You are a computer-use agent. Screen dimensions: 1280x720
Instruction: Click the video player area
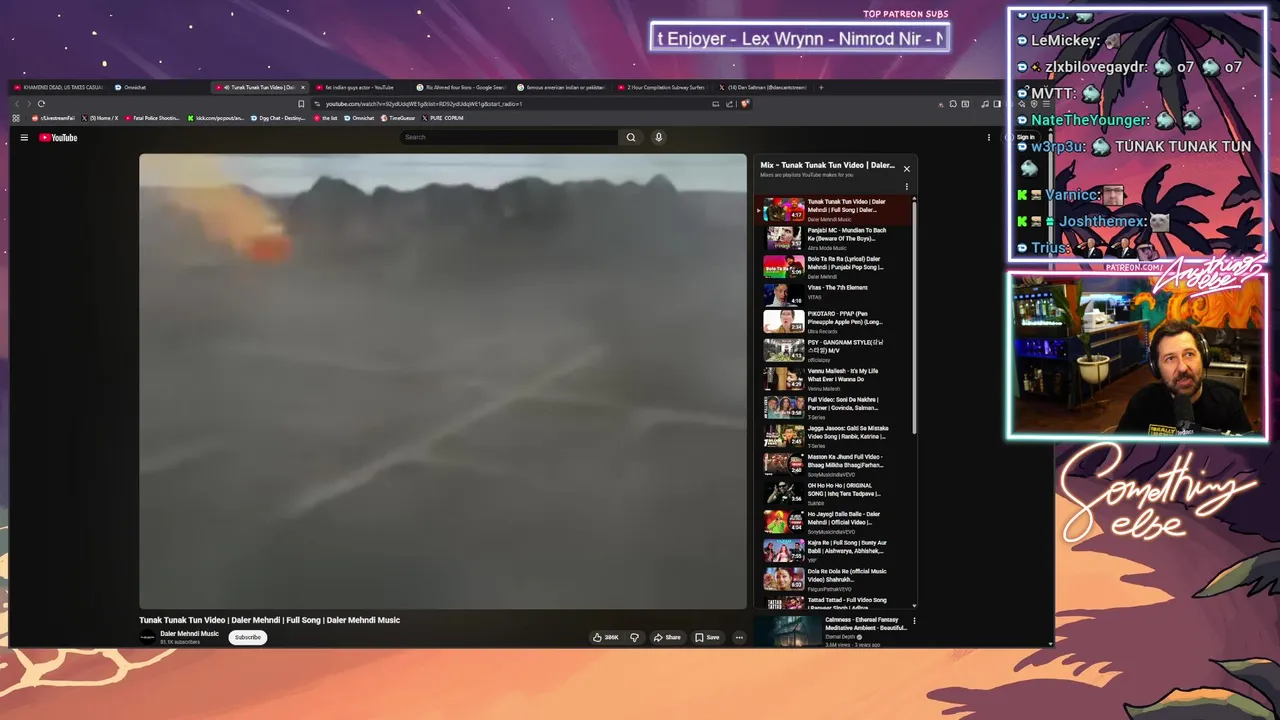[x=443, y=381]
